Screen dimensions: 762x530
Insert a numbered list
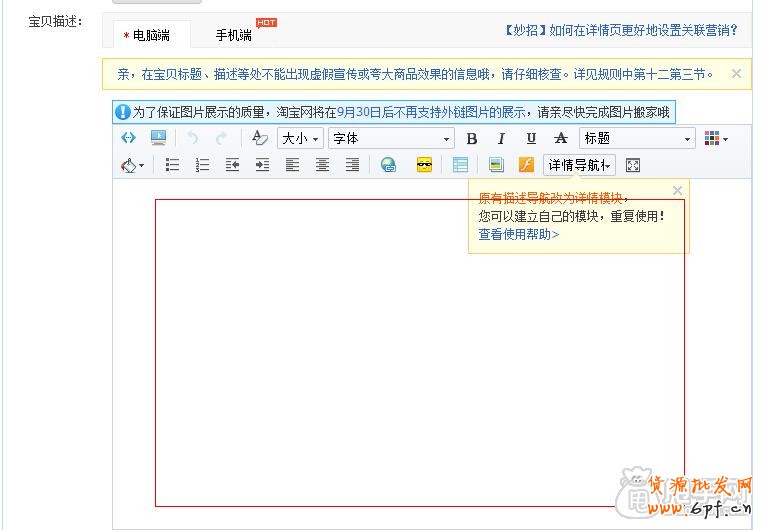[x=202, y=165]
